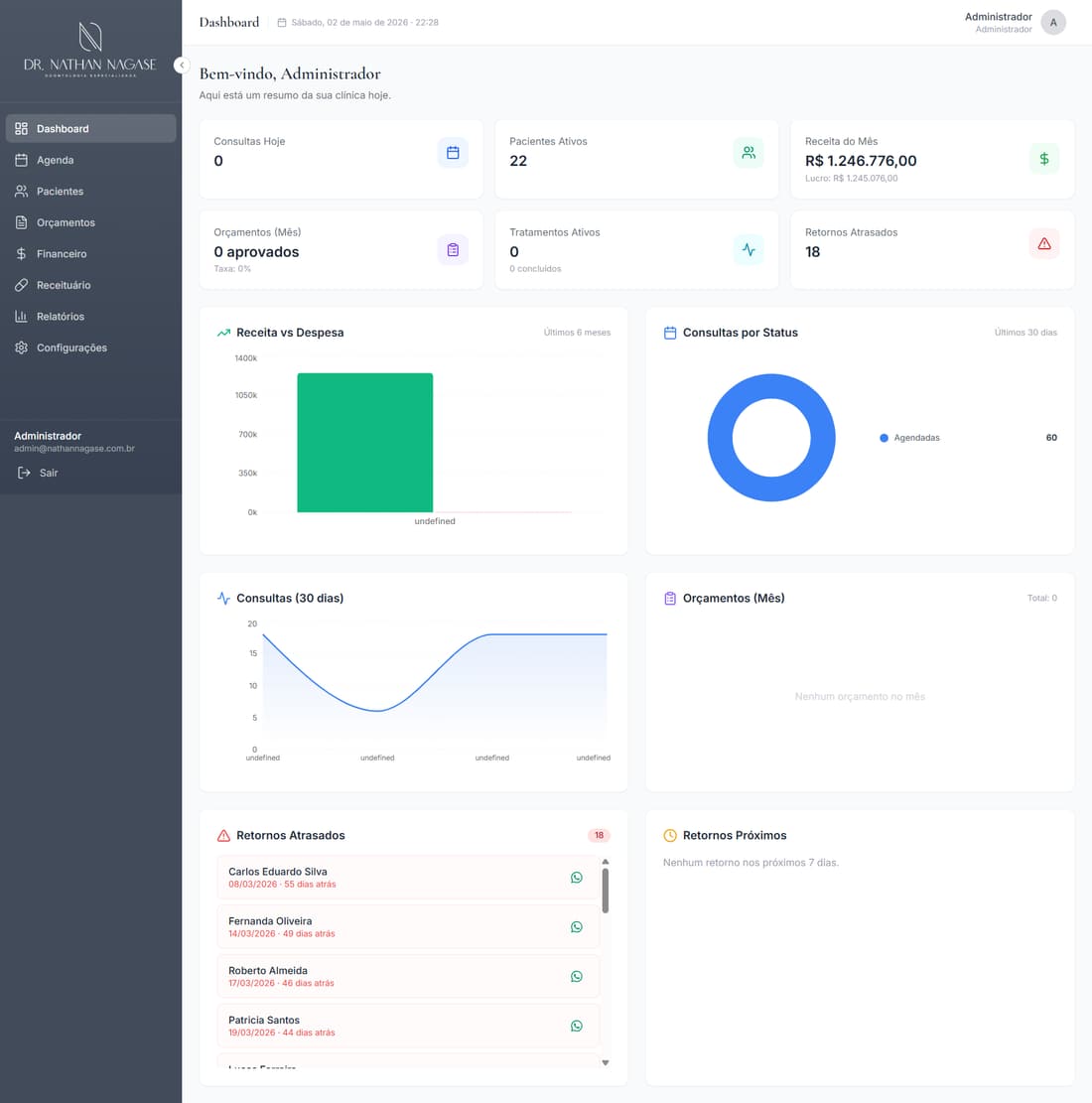Click the dollar icon in Receita do Mês card

tap(1044, 159)
